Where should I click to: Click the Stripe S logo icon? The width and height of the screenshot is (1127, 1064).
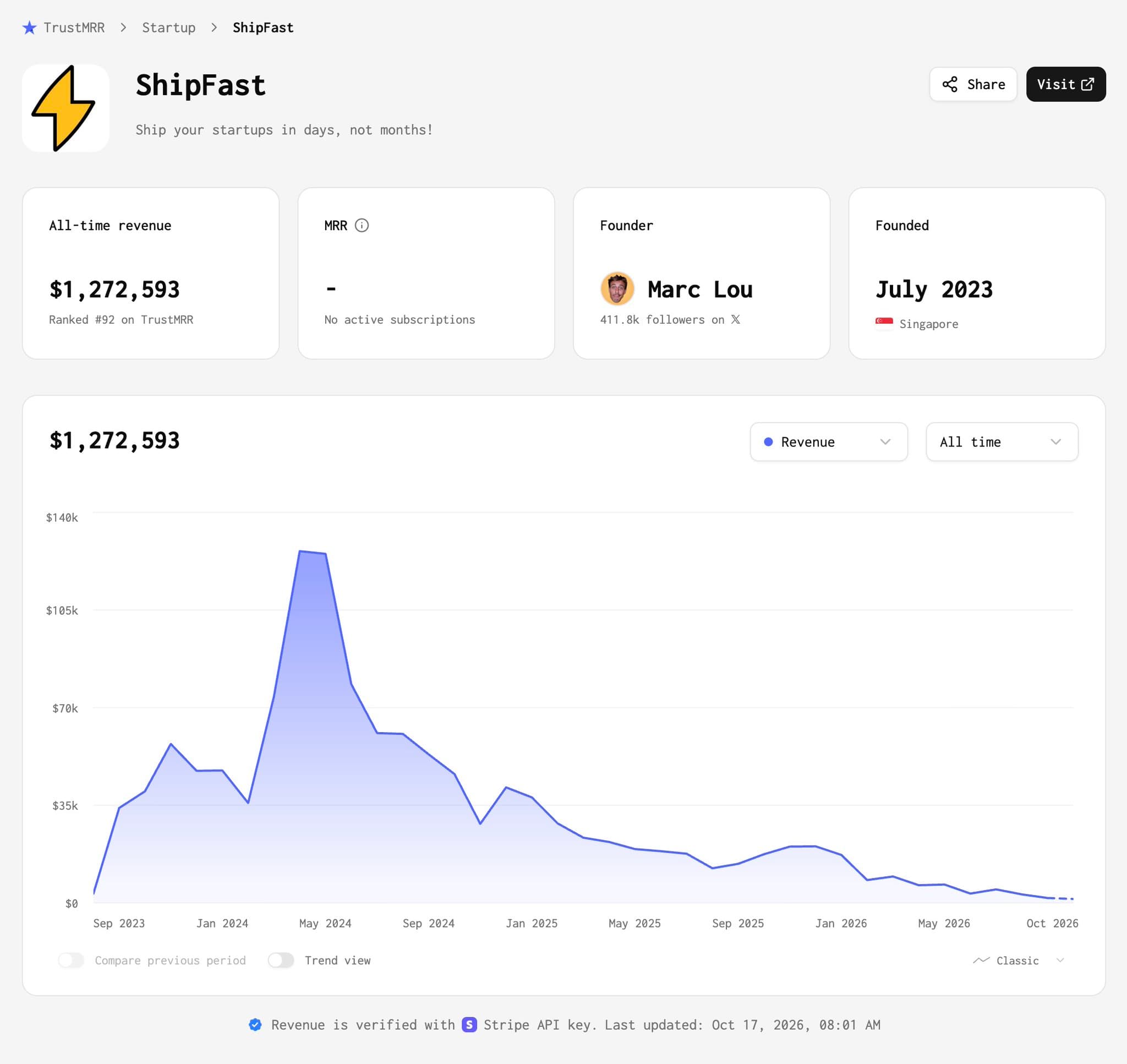[469, 1024]
